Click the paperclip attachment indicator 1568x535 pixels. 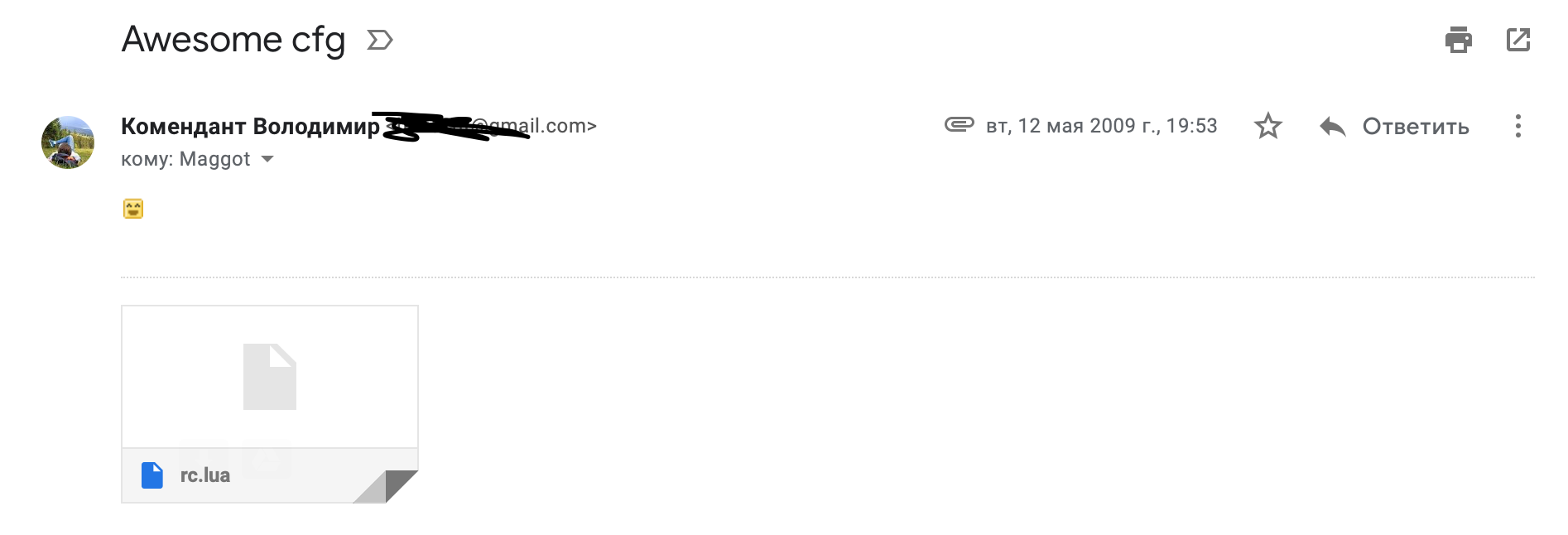pos(959,125)
